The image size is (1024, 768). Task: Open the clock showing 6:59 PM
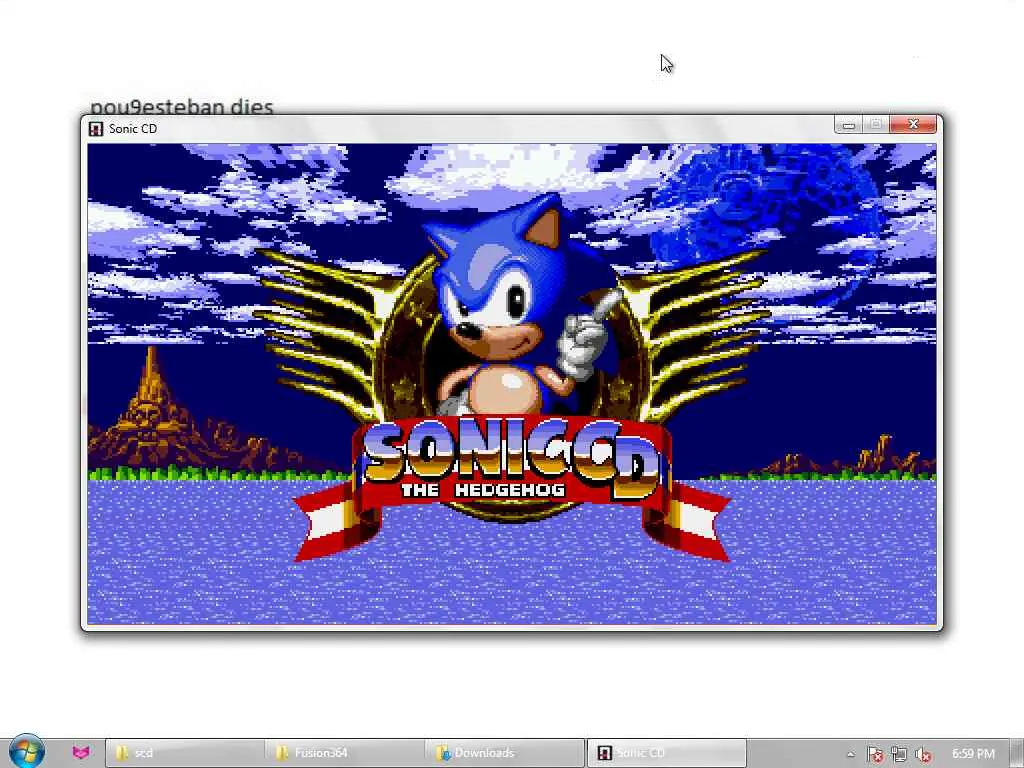(x=973, y=754)
